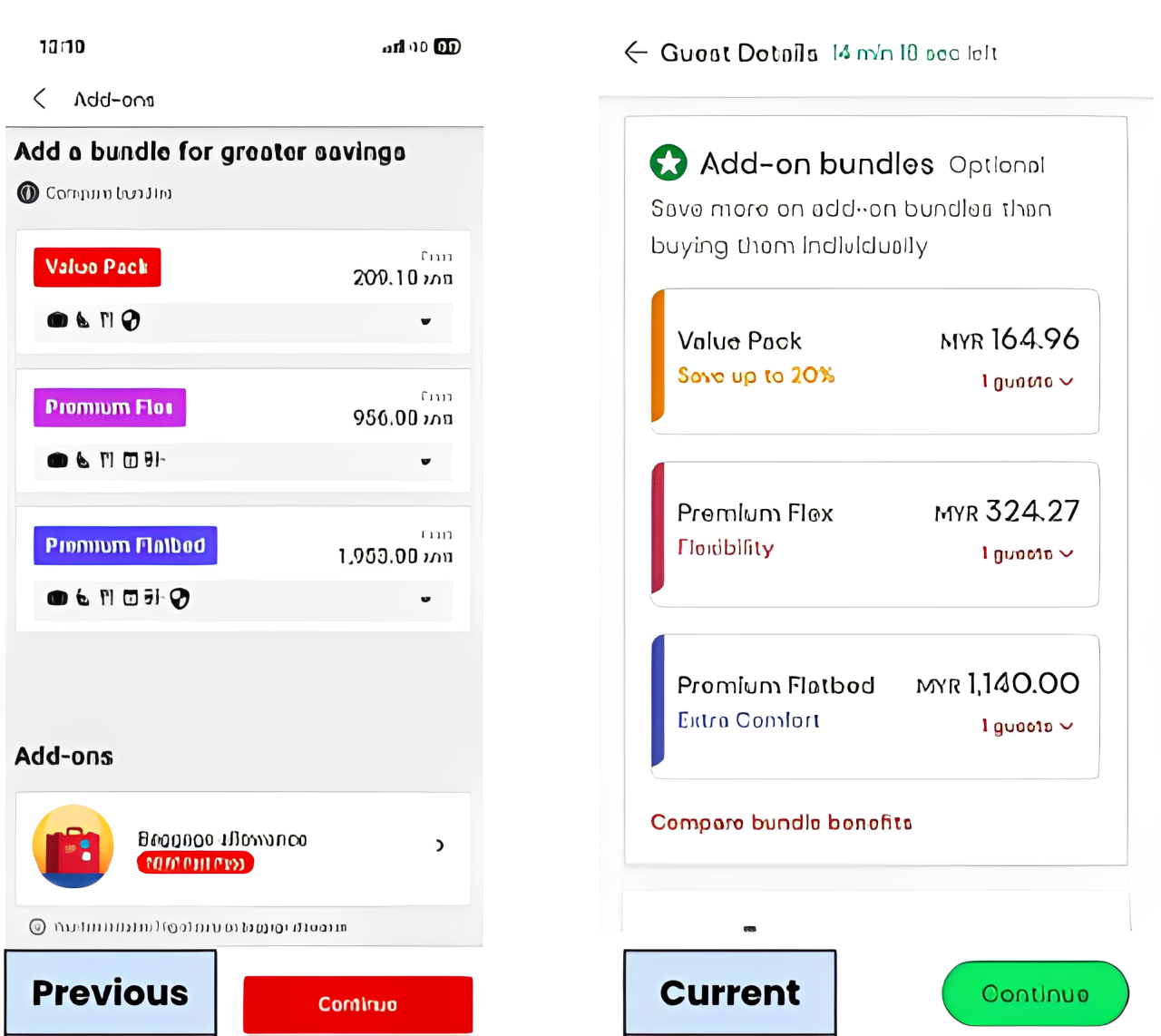This screenshot has width=1161, height=1036.
Task: Tap the signal strength icon in status bar
Action: point(393,46)
